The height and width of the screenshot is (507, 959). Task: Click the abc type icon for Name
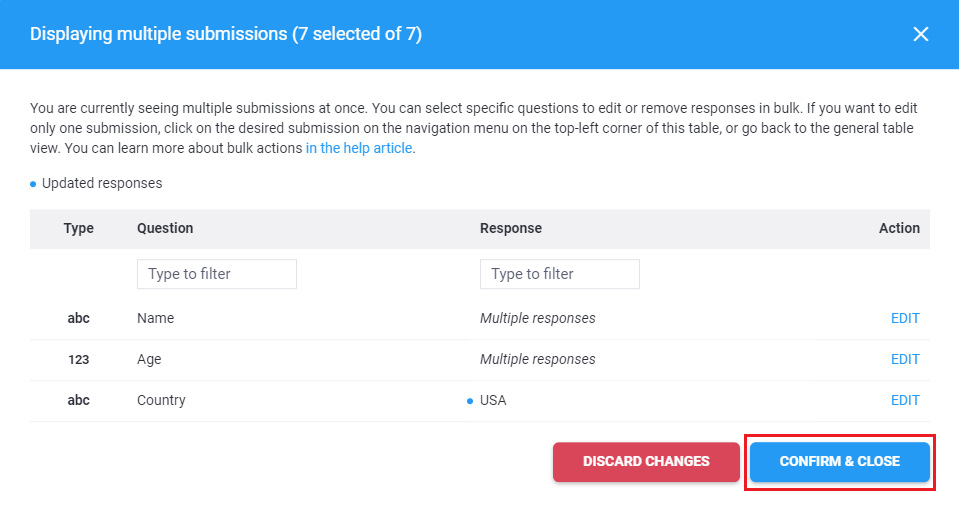pyautogui.click(x=78, y=318)
